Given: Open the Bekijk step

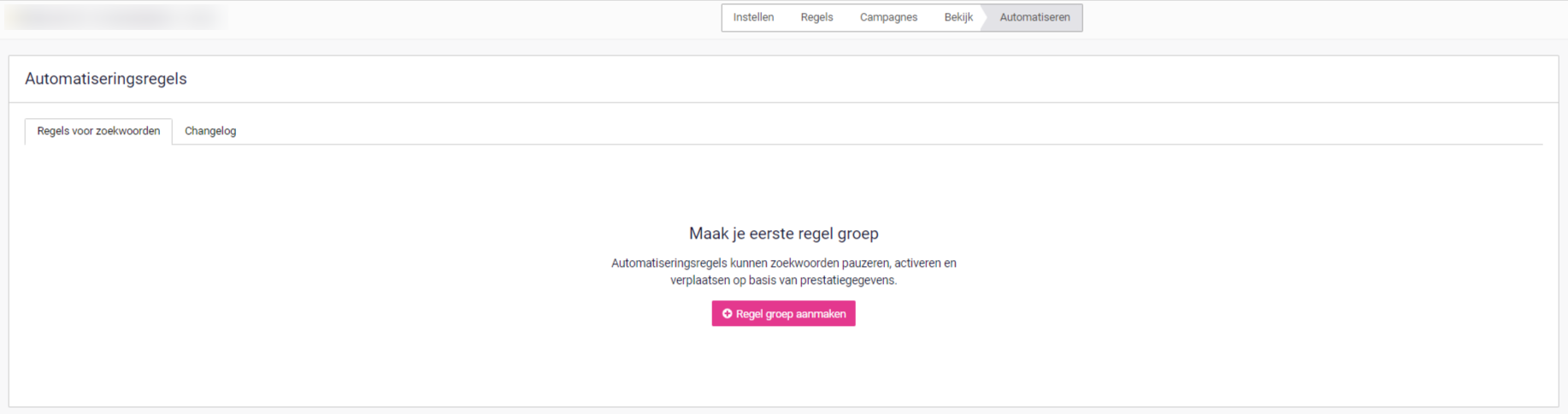Looking at the screenshot, I should [958, 17].
